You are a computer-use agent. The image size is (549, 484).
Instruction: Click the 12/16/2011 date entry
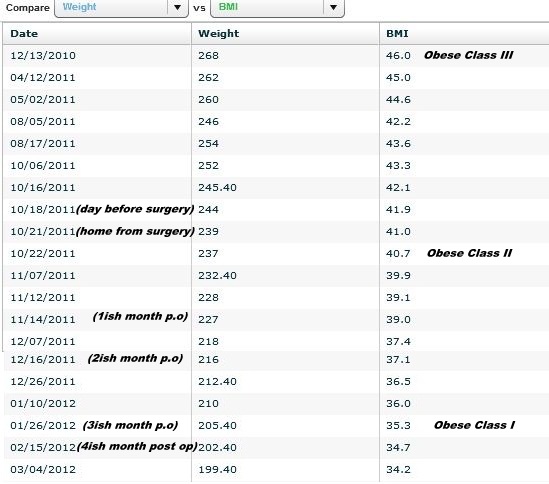coord(43,360)
